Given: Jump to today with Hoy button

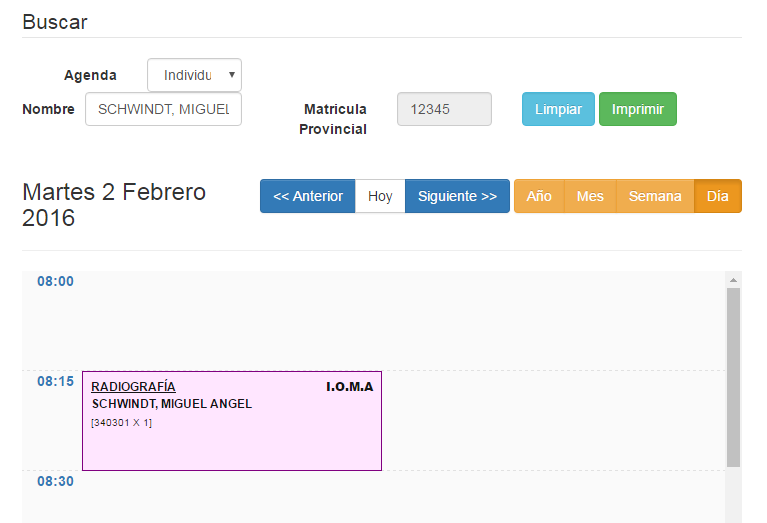Looking at the screenshot, I should [x=380, y=196].
